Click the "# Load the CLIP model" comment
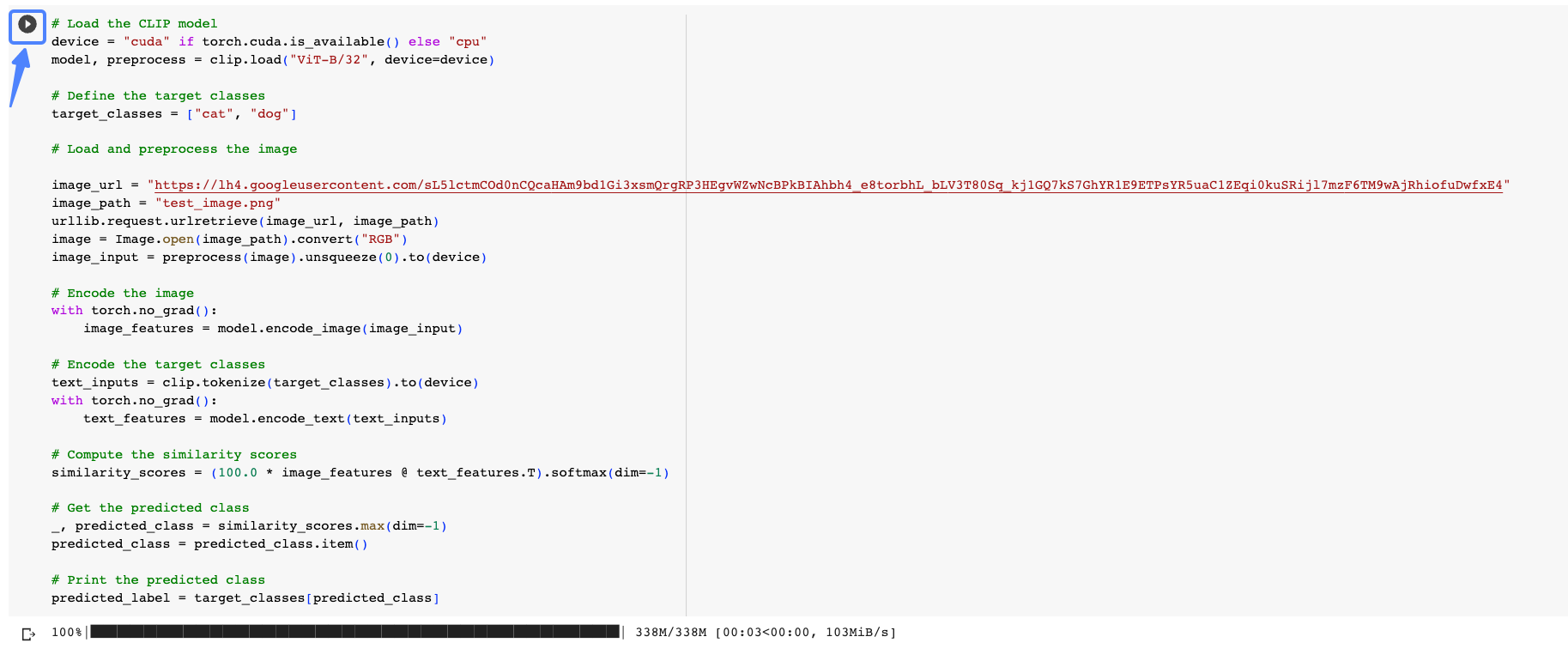 (134, 24)
